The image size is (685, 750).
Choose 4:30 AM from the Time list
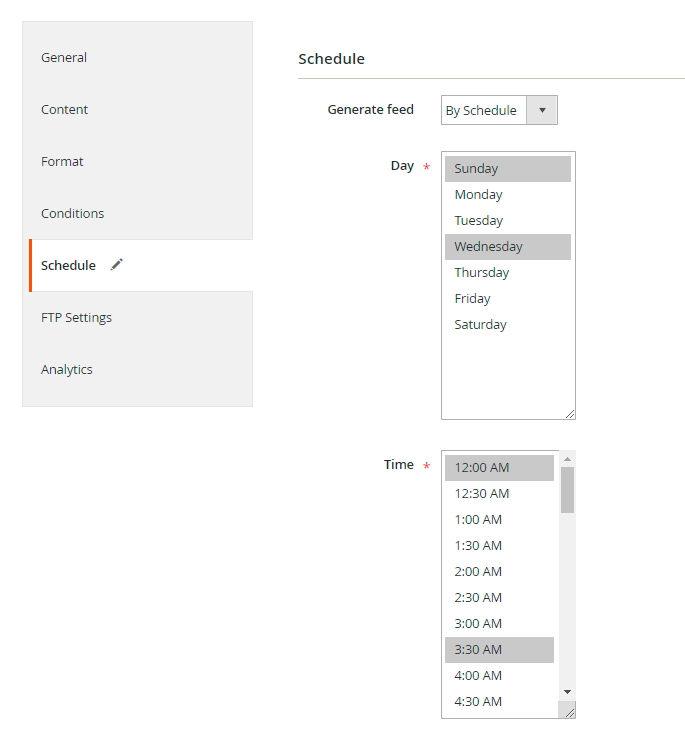click(478, 702)
